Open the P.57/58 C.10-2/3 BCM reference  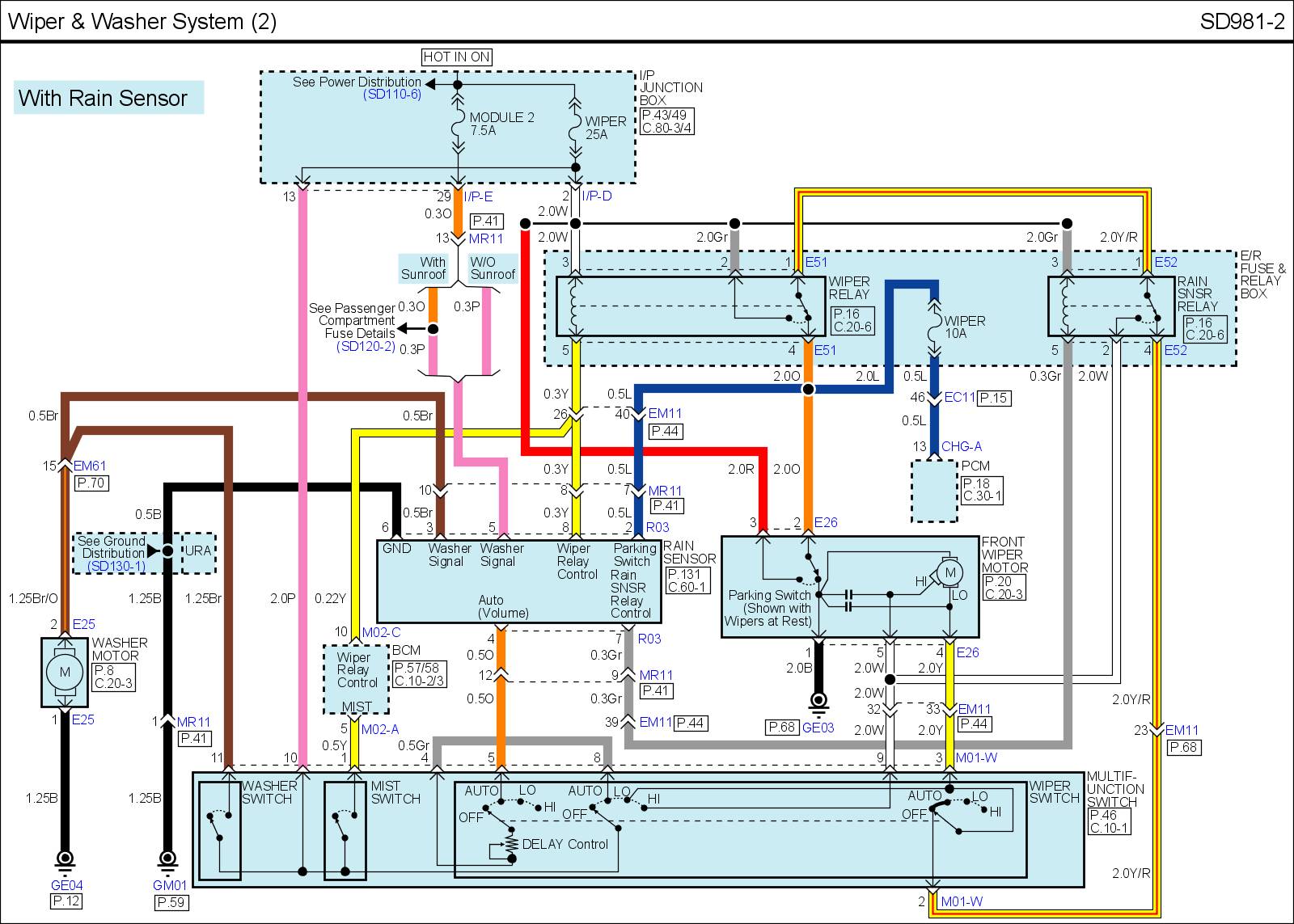pos(419,674)
